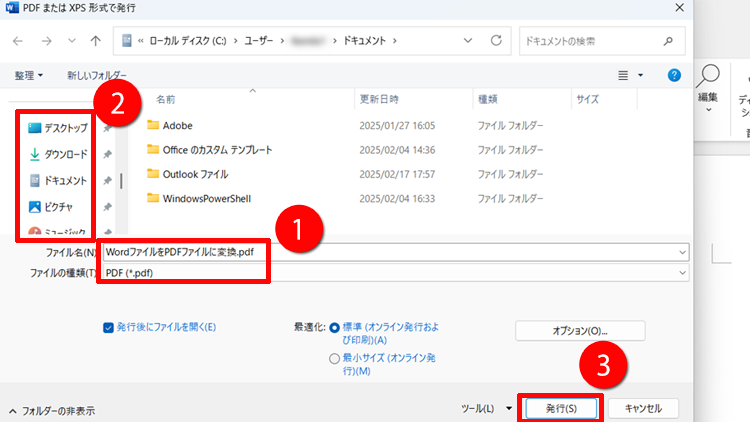This screenshot has width=750, height=422.
Task: Click the 発行(S) publish button
Action: tap(561, 409)
